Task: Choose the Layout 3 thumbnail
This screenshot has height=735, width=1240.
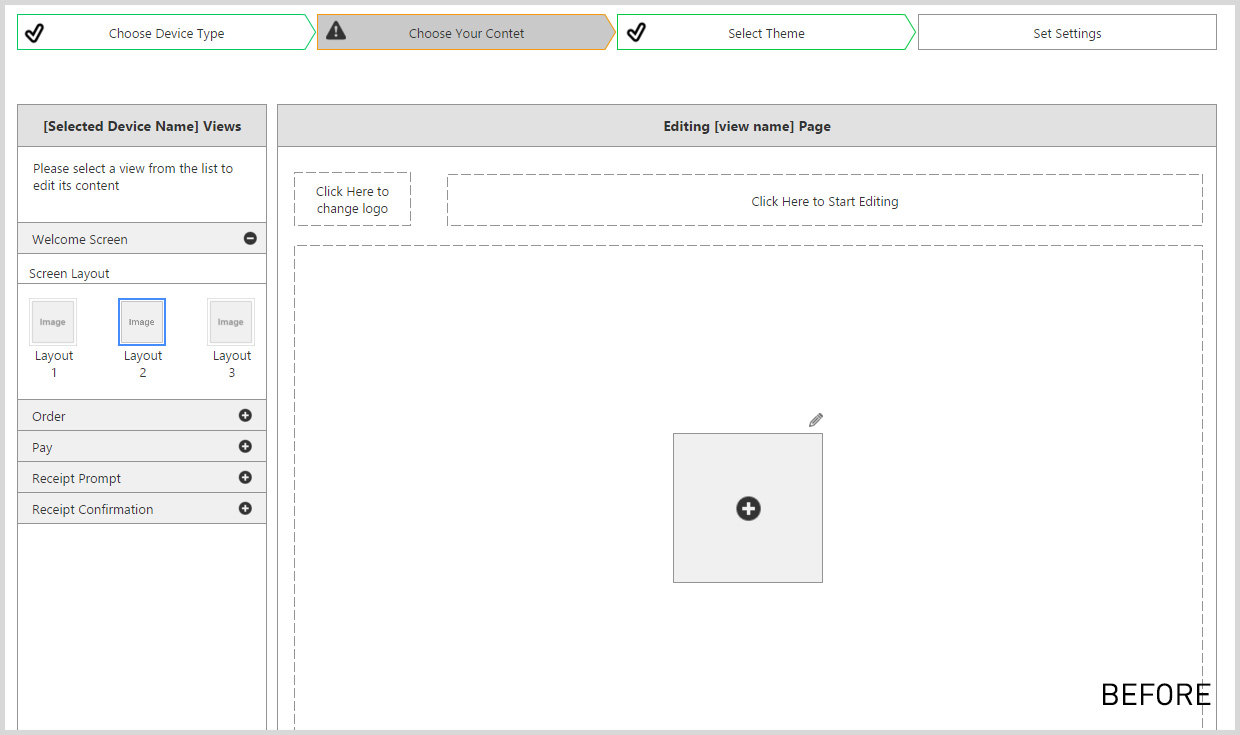Action: (231, 322)
